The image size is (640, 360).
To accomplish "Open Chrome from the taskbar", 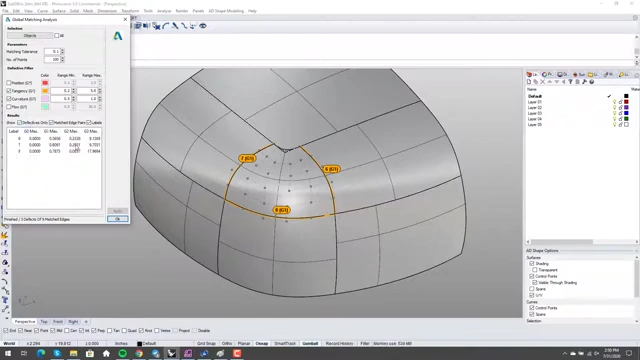I will tap(139, 353).
